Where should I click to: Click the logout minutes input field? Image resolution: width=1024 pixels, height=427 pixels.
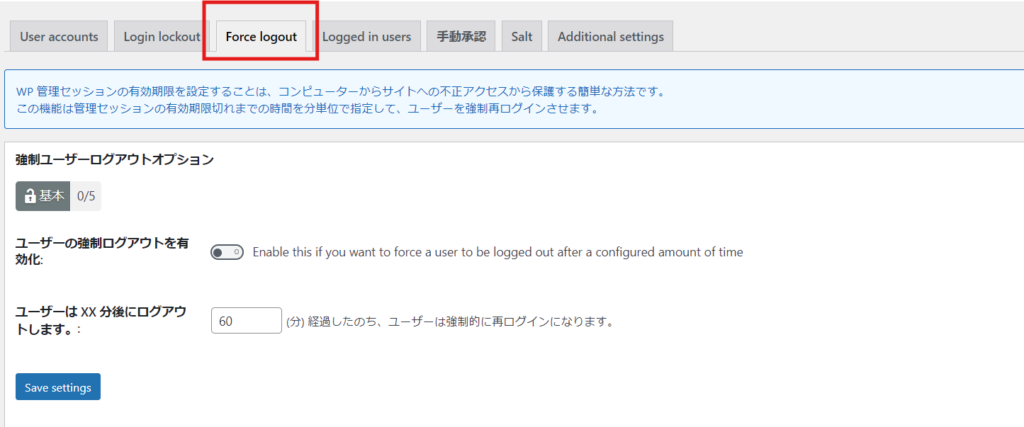[246, 321]
